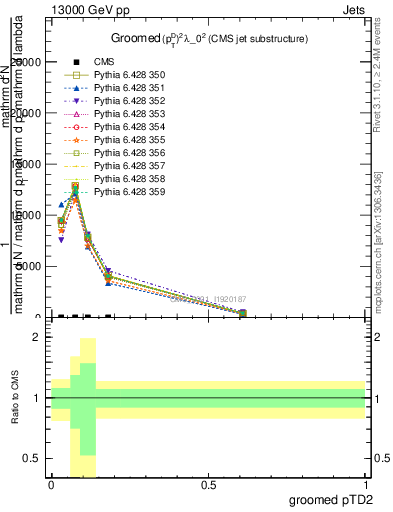Image resolution: width=393 pixels, height=512 pixels.
Task: Click the x-axis tick label '0'
Action: click(x=51, y=485)
